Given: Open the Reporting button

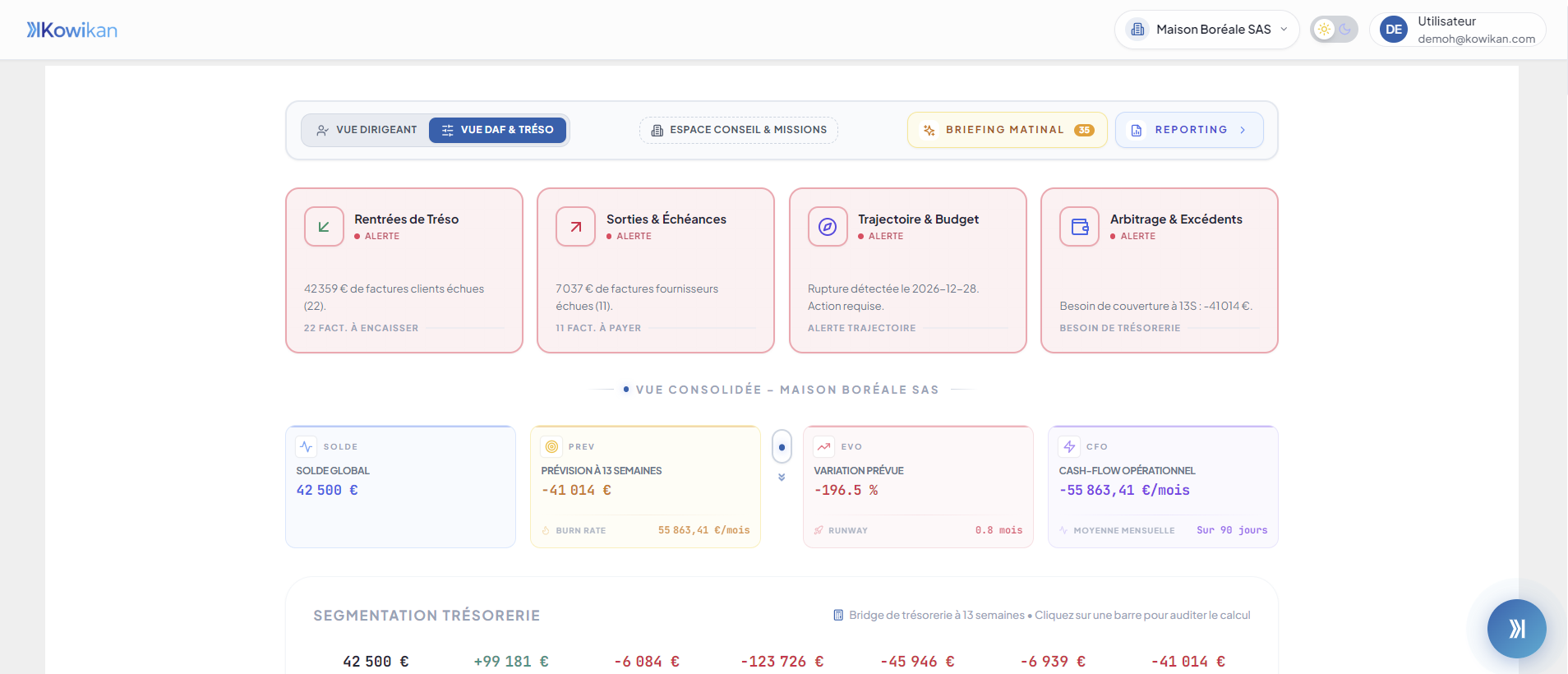Looking at the screenshot, I should 1189,130.
